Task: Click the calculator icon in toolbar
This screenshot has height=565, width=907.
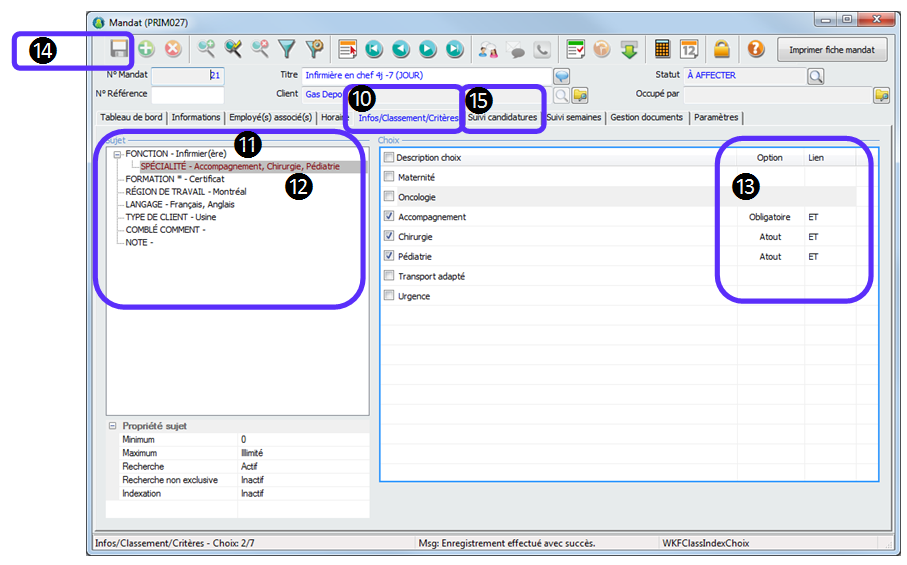Action: pyautogui.click(x=662, y=49)
